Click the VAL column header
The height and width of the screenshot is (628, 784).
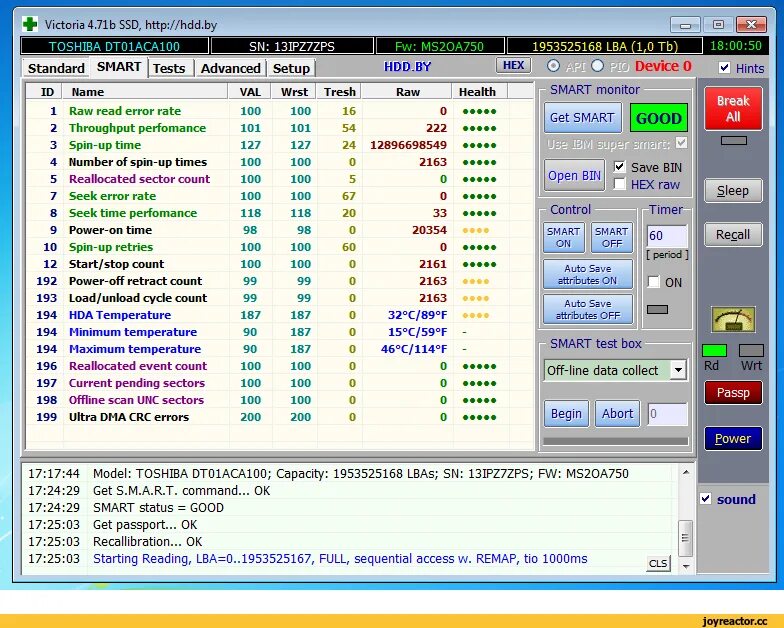click(x=250, y=92)
